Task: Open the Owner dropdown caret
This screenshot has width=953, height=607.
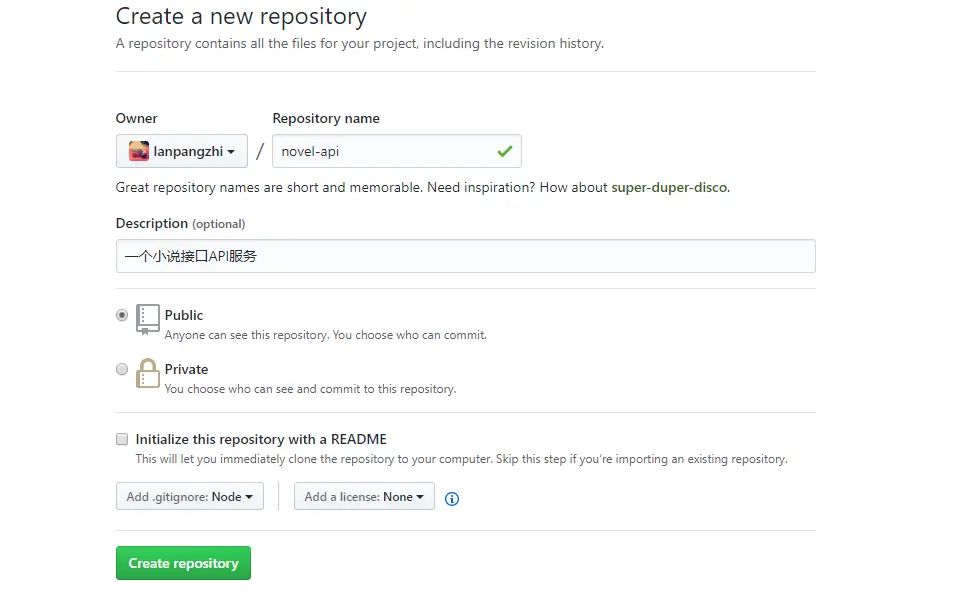Action: [231, 152]
